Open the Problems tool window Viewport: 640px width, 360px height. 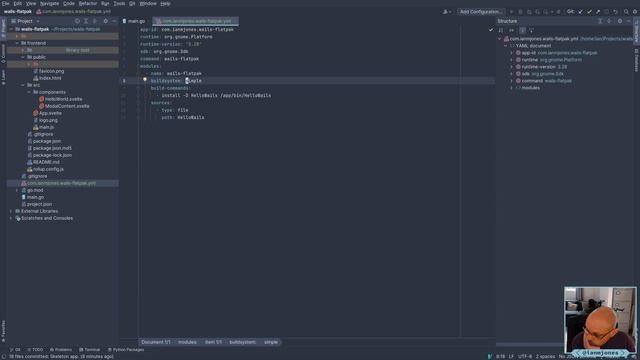(60, 350)
